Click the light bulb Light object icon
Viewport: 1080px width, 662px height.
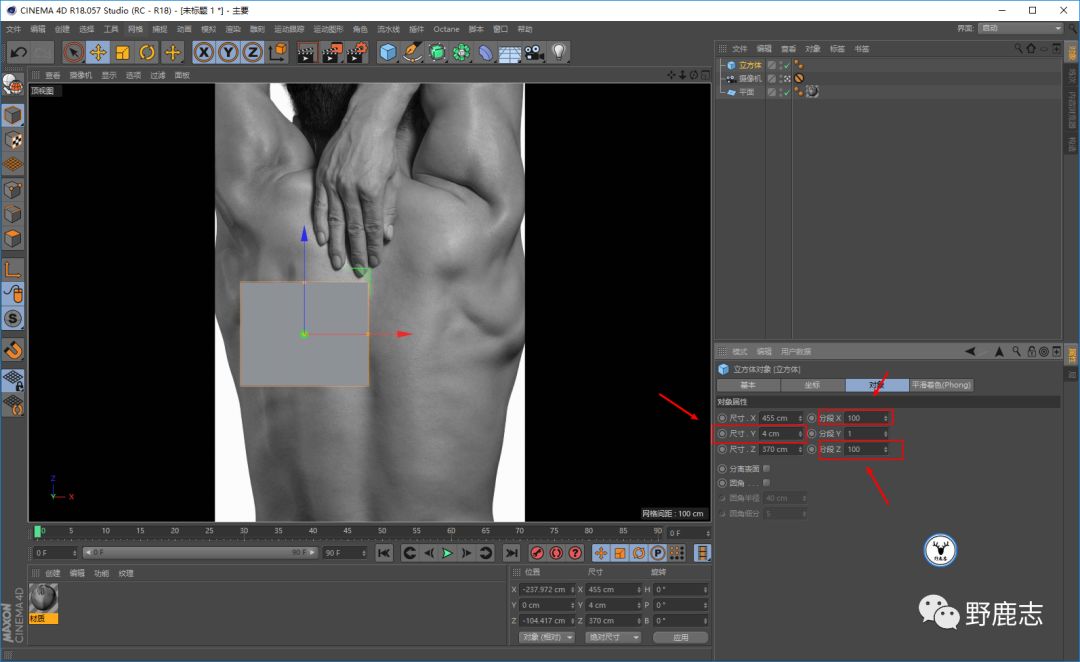coord(558,52)
